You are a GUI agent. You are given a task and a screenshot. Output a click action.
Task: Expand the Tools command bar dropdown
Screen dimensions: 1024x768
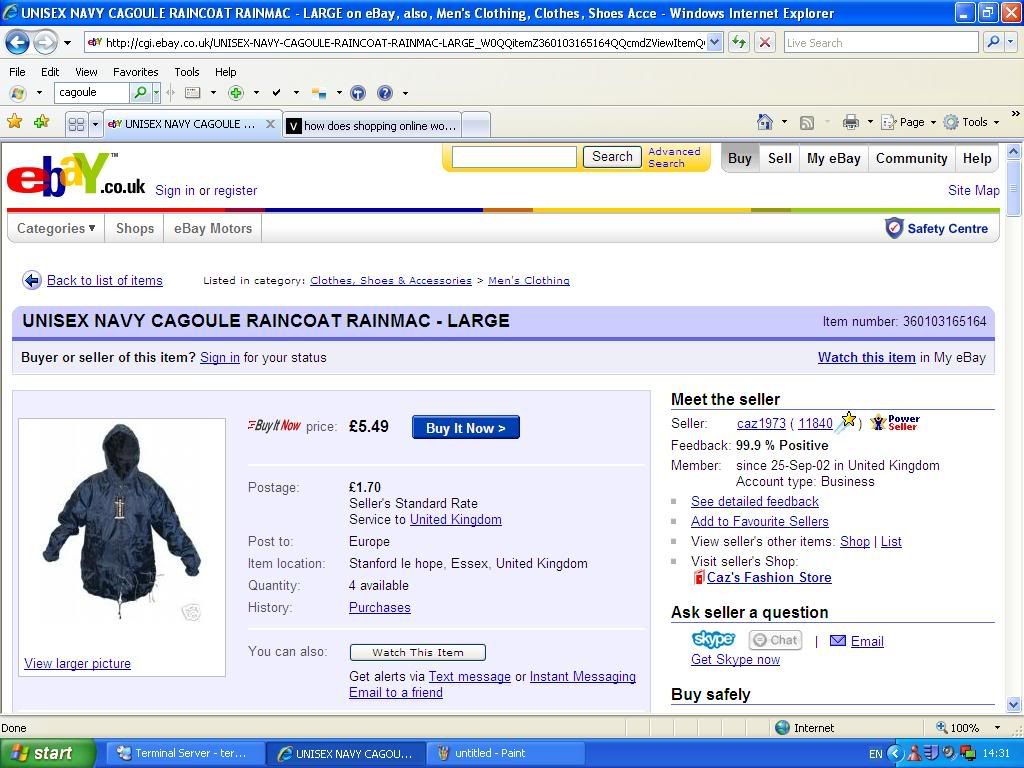tap(996, 122)
